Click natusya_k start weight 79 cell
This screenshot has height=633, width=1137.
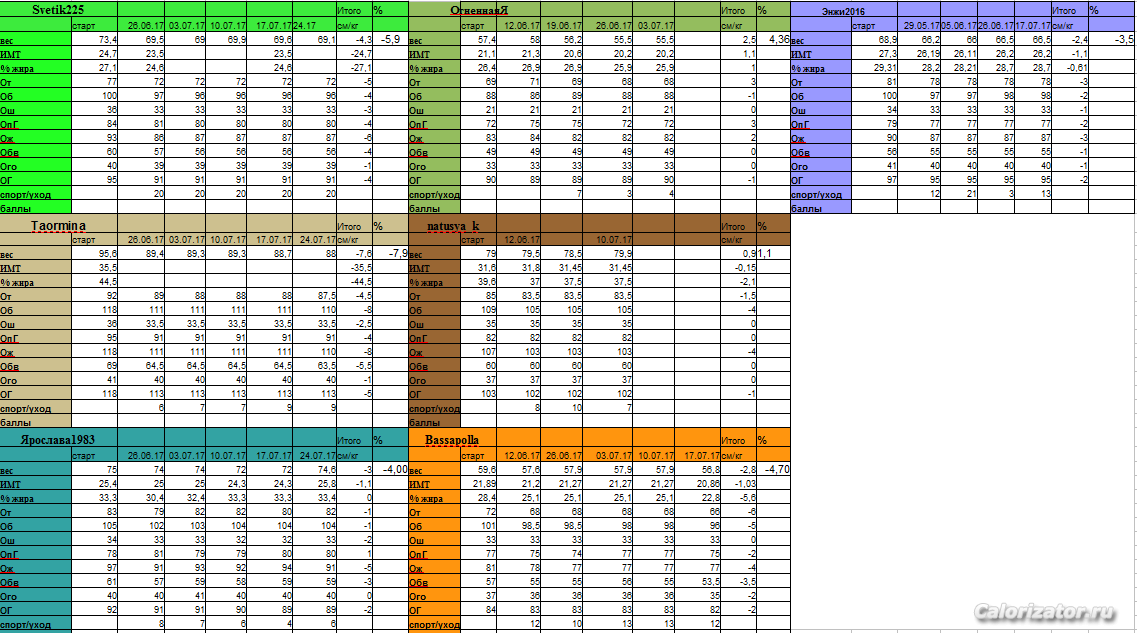point(479,254)
